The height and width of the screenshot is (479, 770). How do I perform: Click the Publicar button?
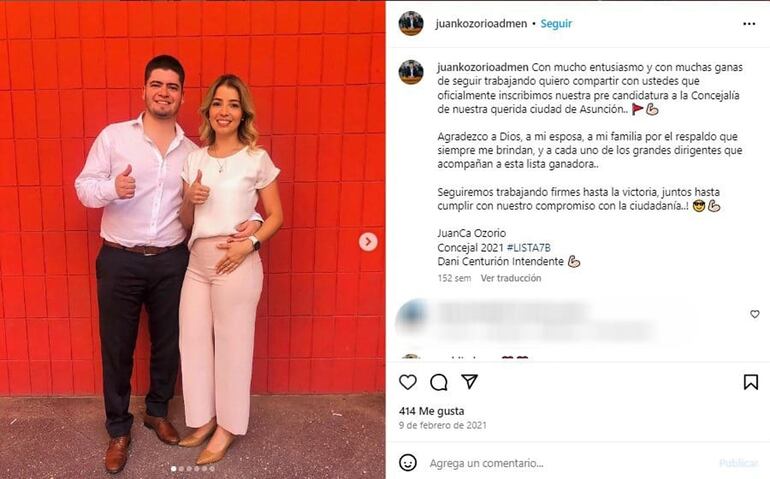point(738,463)
